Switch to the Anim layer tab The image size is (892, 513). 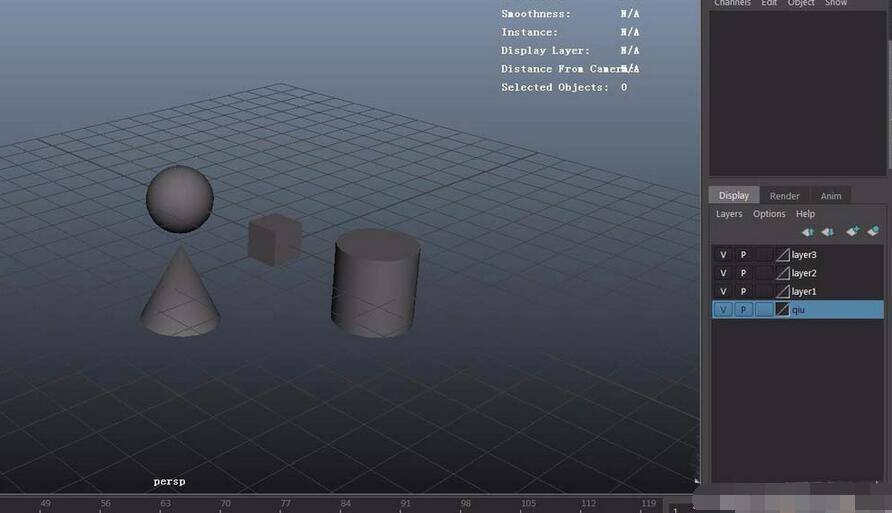831,196
